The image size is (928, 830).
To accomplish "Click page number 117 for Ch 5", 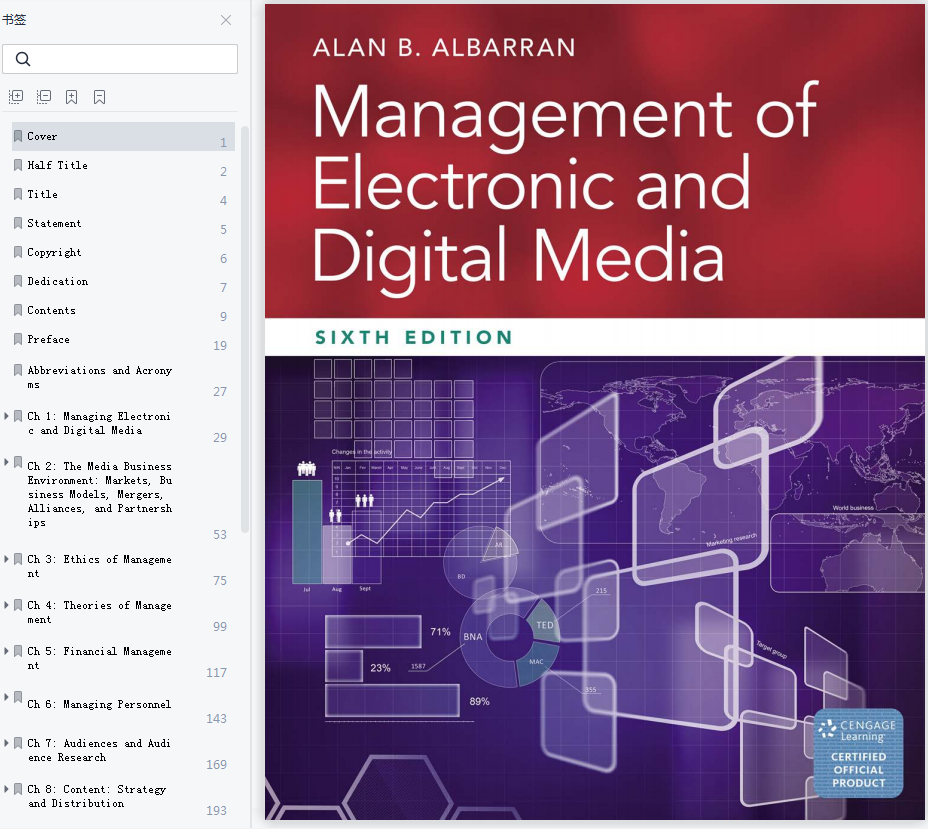I will click(216, 673).
